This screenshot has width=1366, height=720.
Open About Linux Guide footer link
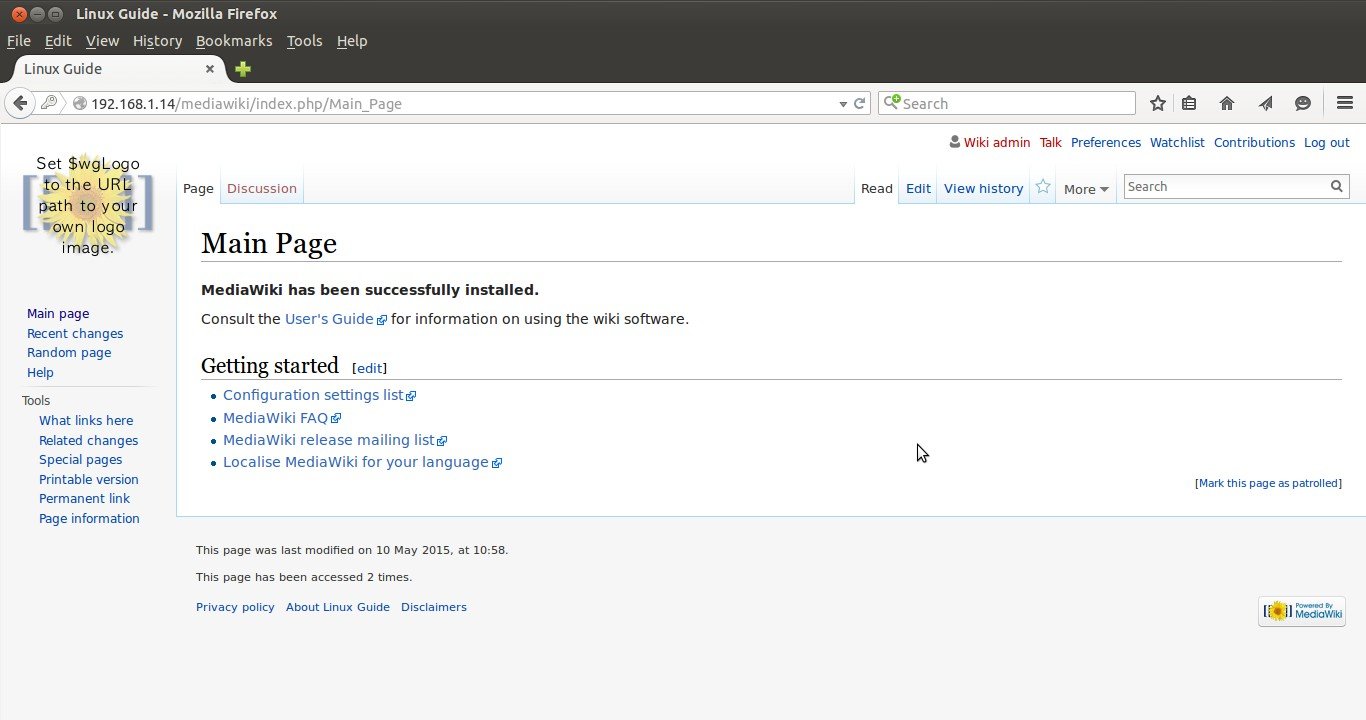coord(338,607)
